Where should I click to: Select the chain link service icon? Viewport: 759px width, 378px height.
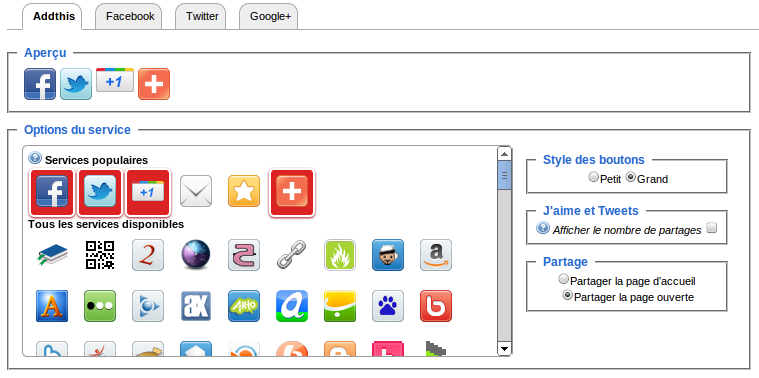coord(292,255)
